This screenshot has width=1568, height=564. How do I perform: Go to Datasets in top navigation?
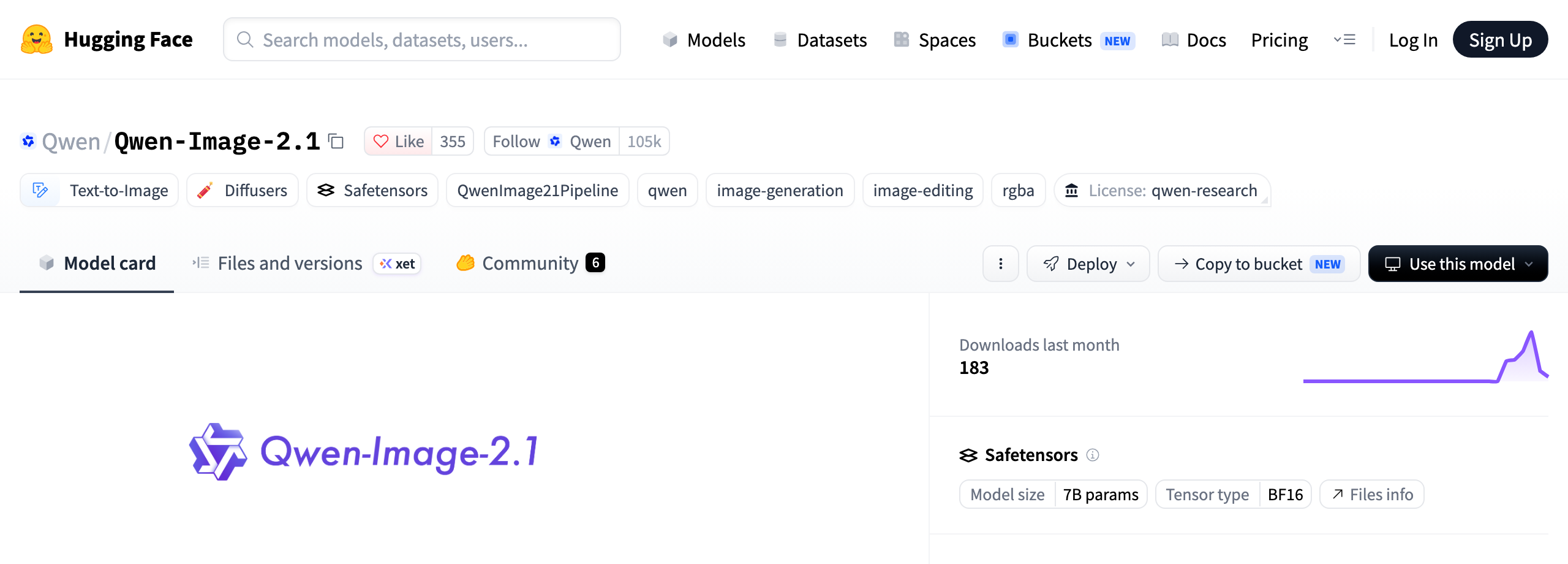tap(820, 40)
